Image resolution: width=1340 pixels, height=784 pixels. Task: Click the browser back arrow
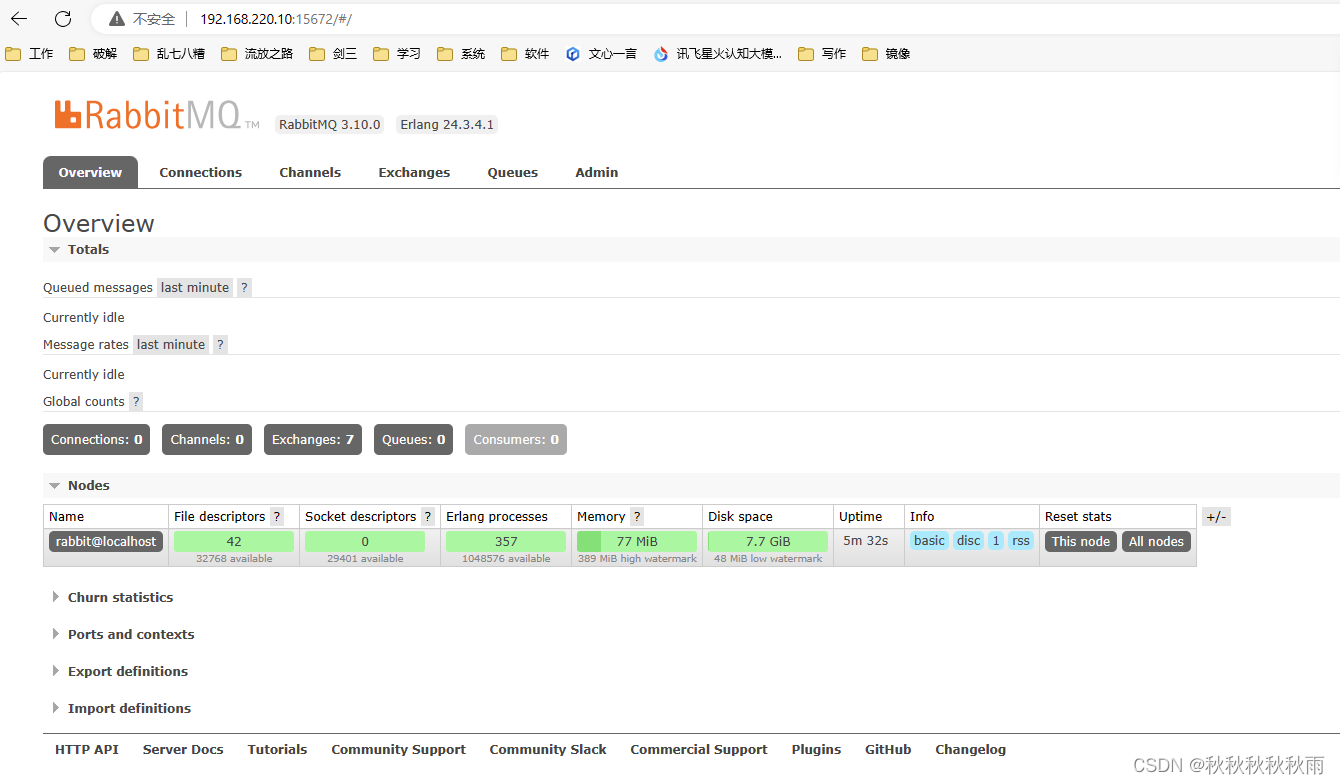pyautogui.click(x=19, y=19)
